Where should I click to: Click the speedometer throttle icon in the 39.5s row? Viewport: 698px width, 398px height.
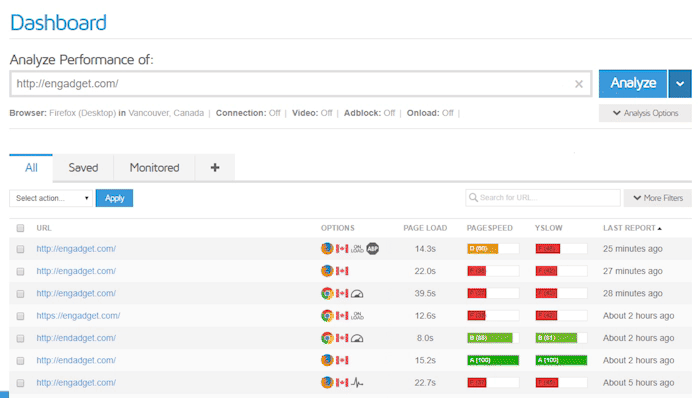pos(357,293)
